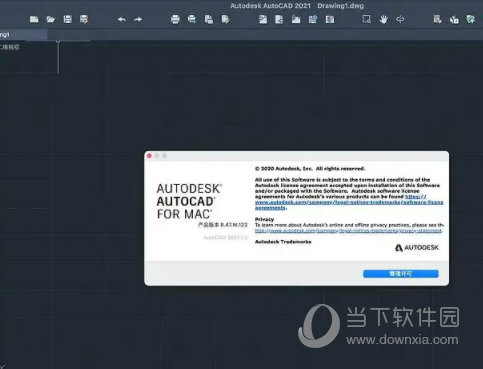Screen dimensions: 483x369
Task: Open the software license agreements link
Action: [x=349, y=202]
